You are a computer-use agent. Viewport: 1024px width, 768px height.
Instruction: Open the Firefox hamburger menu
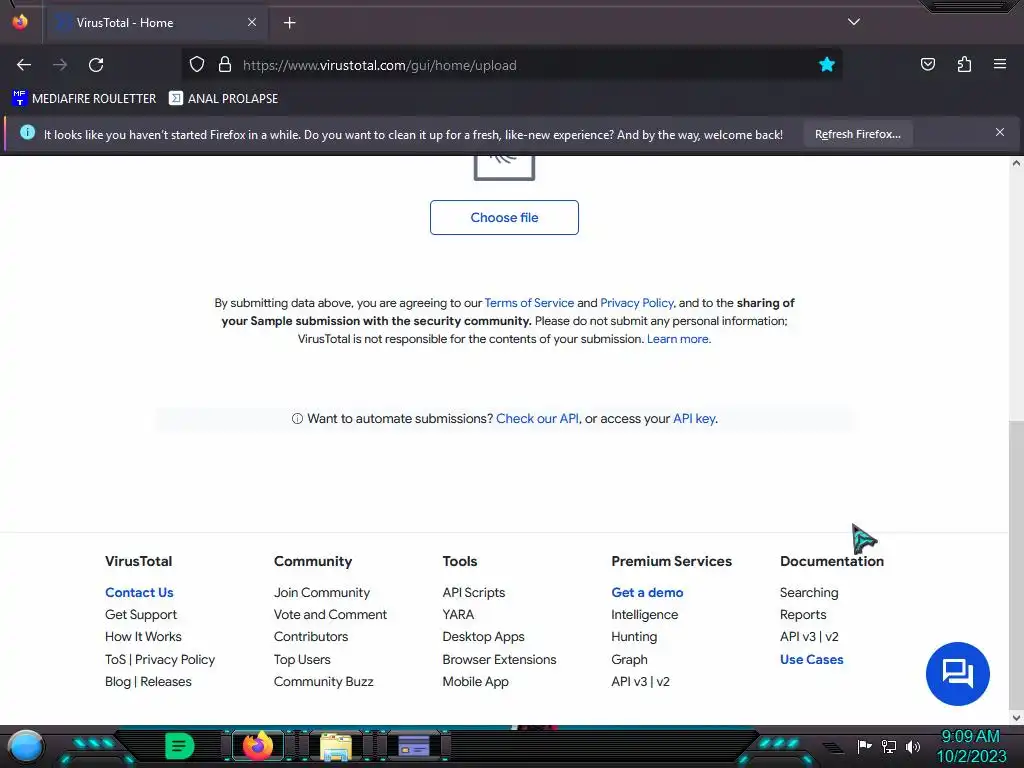click(1000, 64)
